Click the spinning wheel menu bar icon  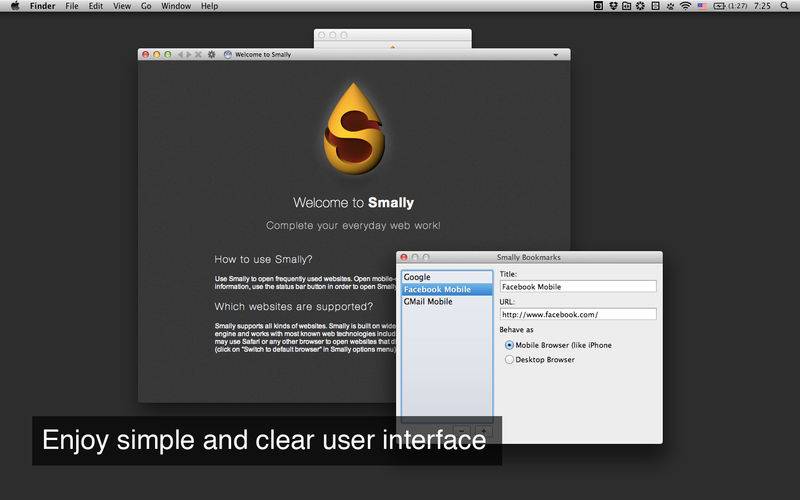[x=640, y=6]
